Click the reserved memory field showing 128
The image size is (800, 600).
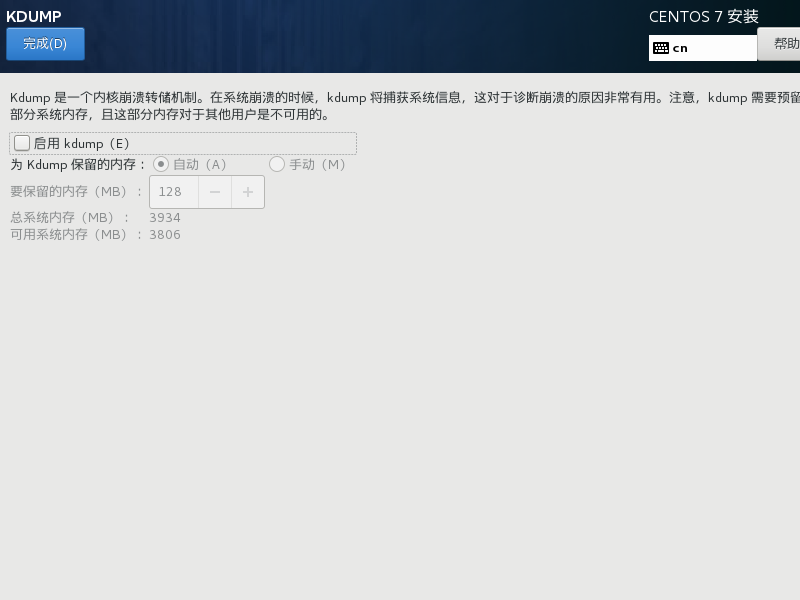click(x=174, y=192)
